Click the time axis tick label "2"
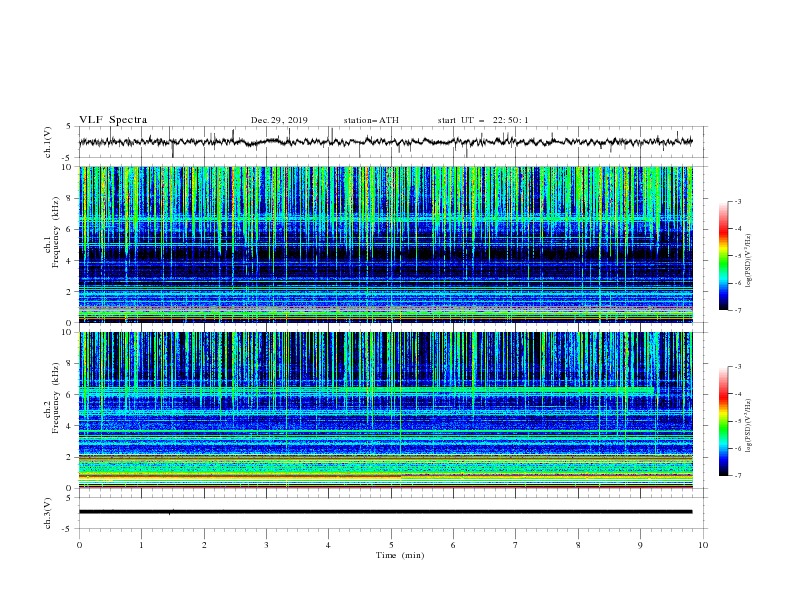Image resolution: width=792 pixels, height=612 pixels. (204, 545)
